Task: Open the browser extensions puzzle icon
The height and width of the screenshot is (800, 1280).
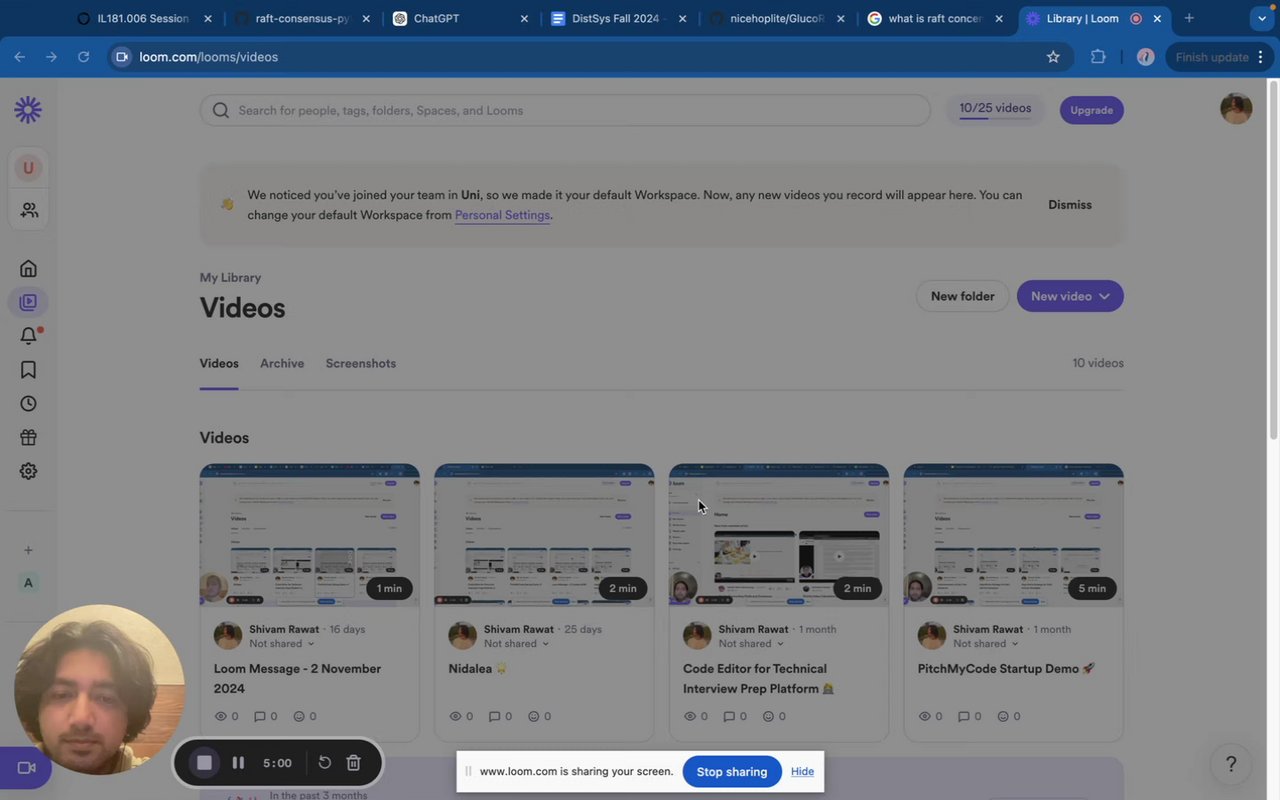Action: point(1098,57)
